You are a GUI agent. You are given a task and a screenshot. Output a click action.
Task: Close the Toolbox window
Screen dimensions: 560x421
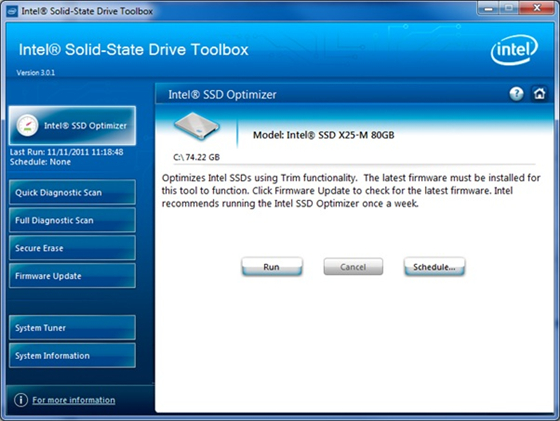point(536,8)
